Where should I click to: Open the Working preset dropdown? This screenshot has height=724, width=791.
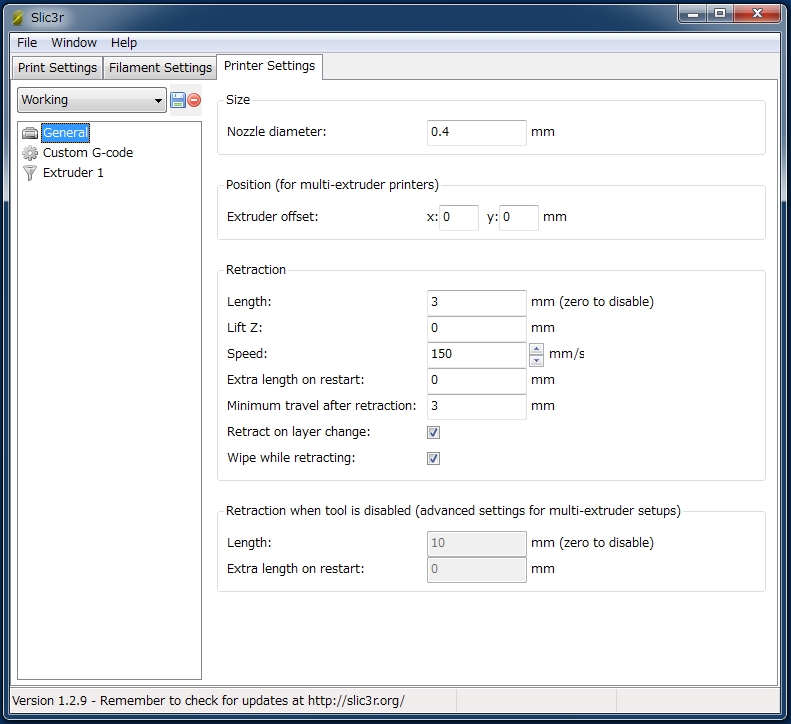click(x=92, y=100)
